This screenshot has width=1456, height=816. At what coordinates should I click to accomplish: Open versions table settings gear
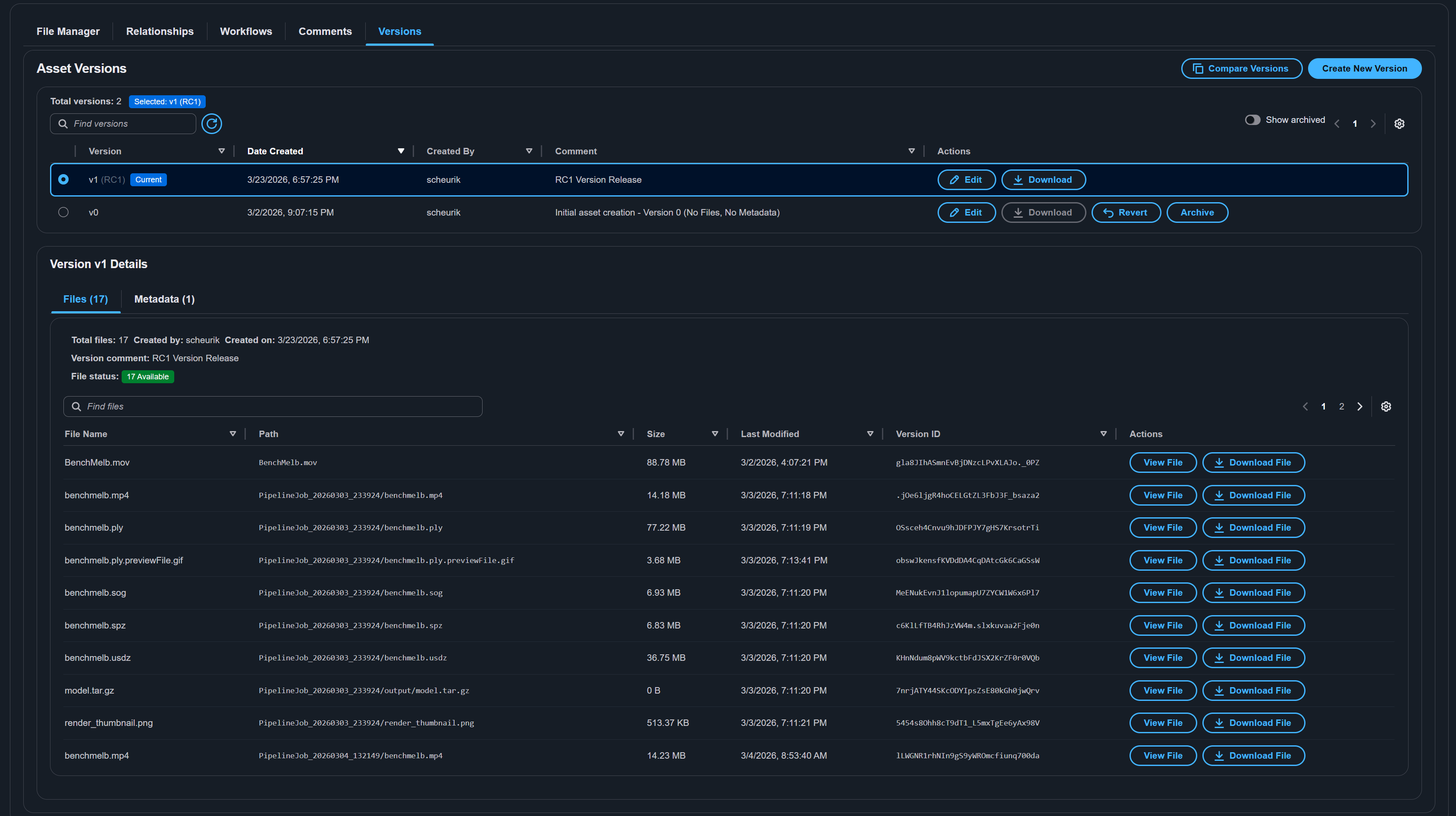[1399, 123]
